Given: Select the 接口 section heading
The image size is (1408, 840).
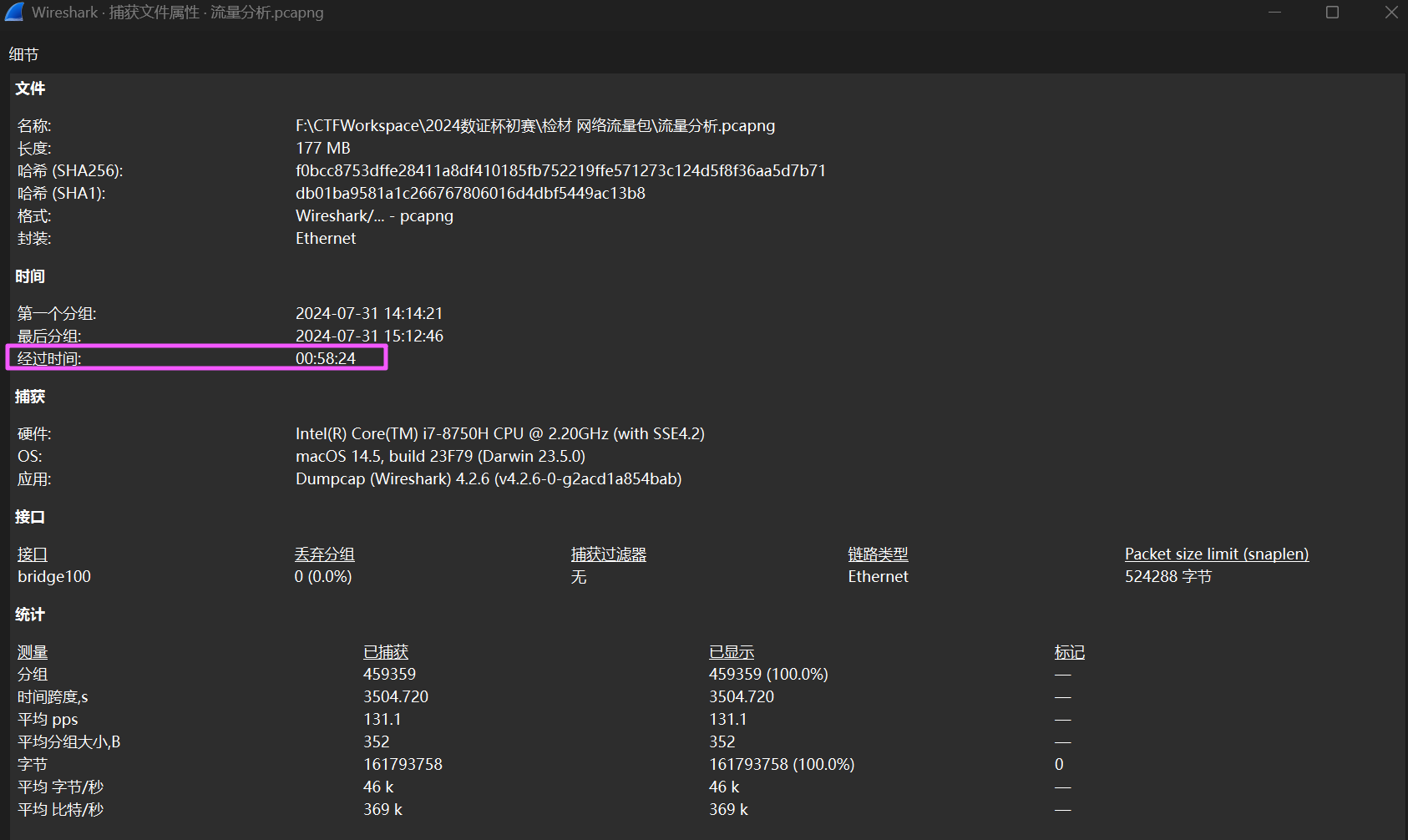Looking at the screenshot, I should coord(30,517).
